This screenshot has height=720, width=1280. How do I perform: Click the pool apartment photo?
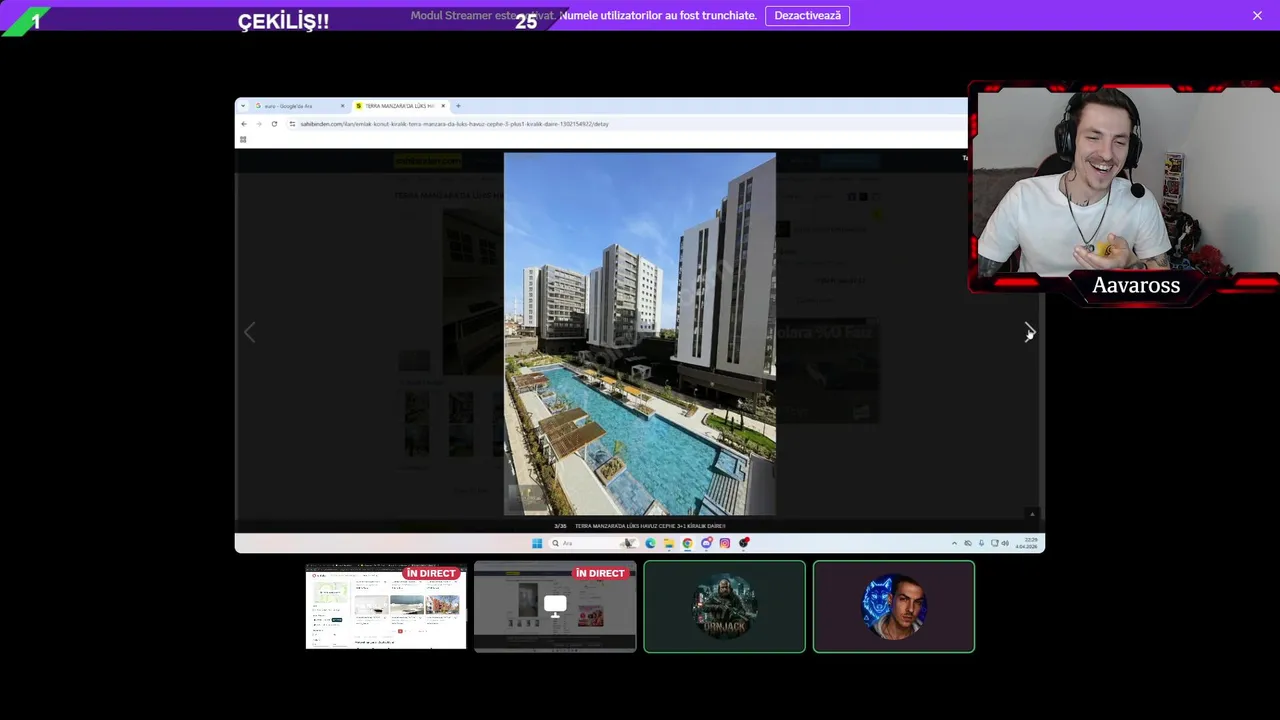coord(640,334)
